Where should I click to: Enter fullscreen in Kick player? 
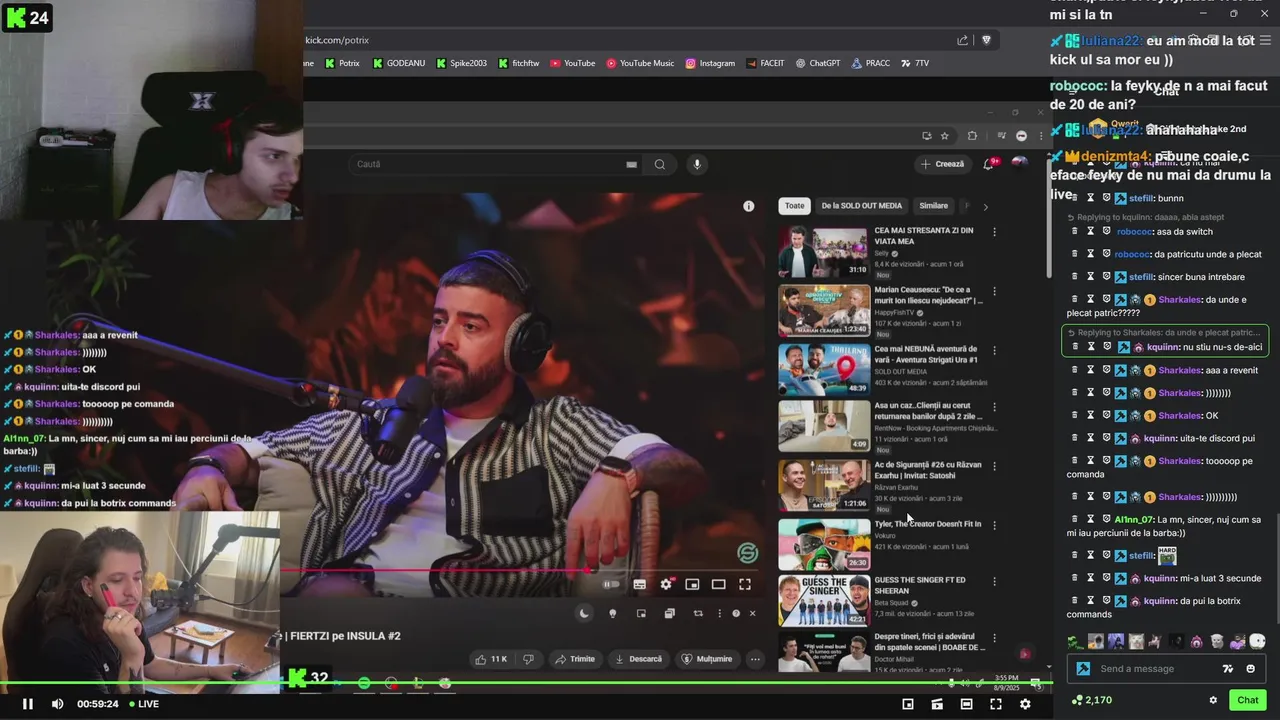pos(996,704)
